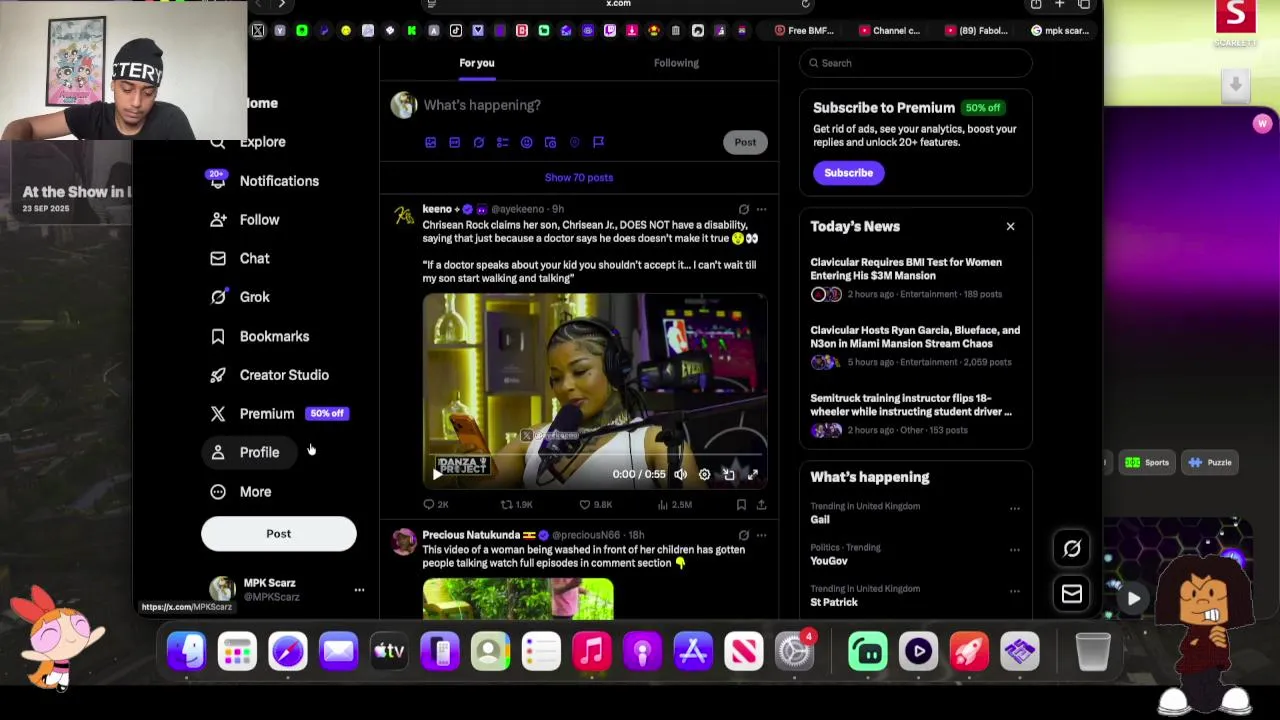The image size is (1280, 720).
Task: Open options for St Patrick trending topic
Action: coord(1014,591)
